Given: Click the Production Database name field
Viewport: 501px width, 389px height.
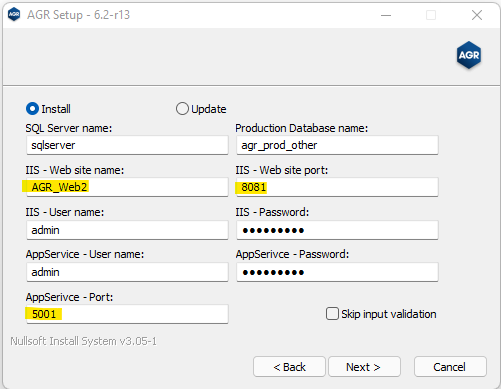Looking at the screenshot, I should point(337,145).
